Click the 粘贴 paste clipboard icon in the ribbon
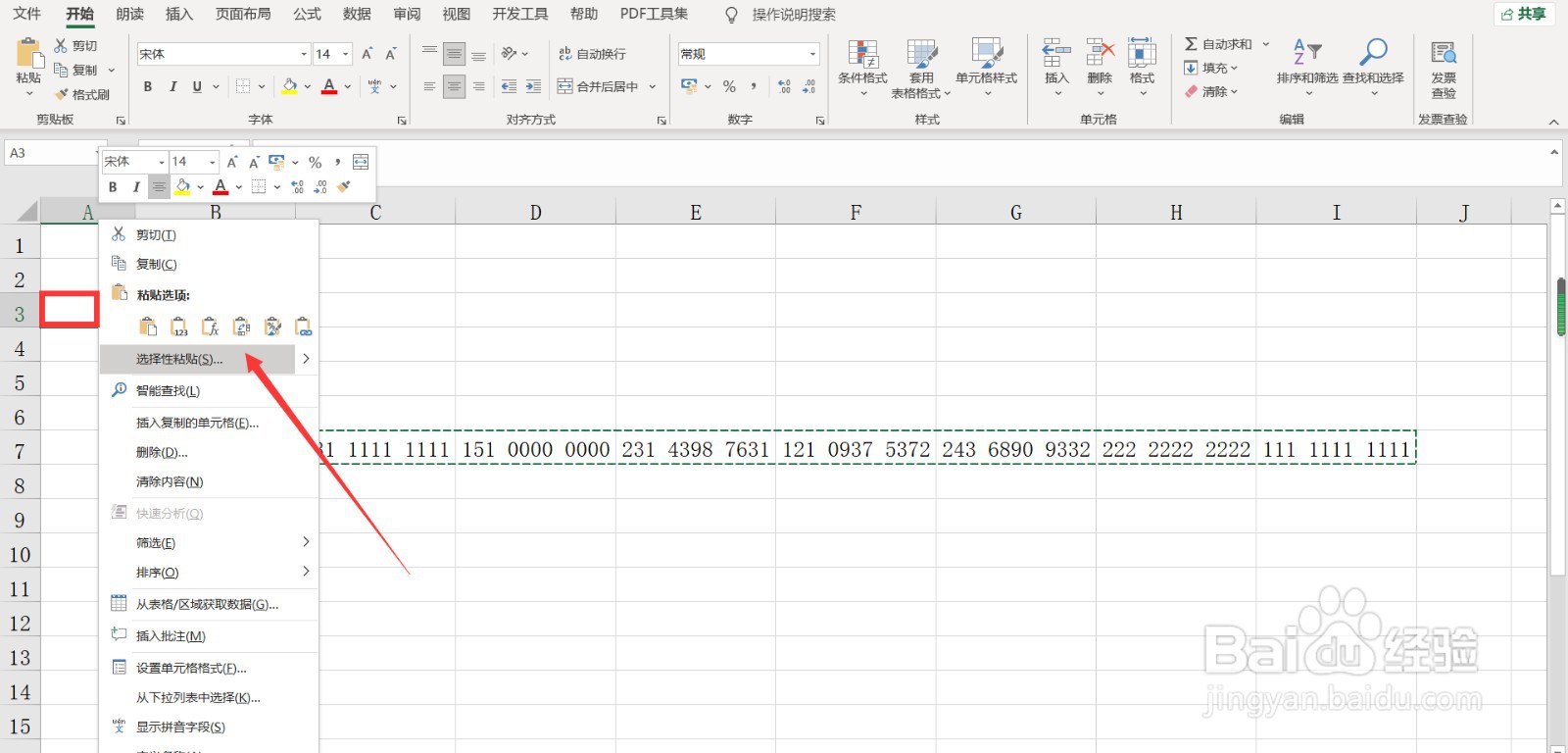 [x=28, y=53]
